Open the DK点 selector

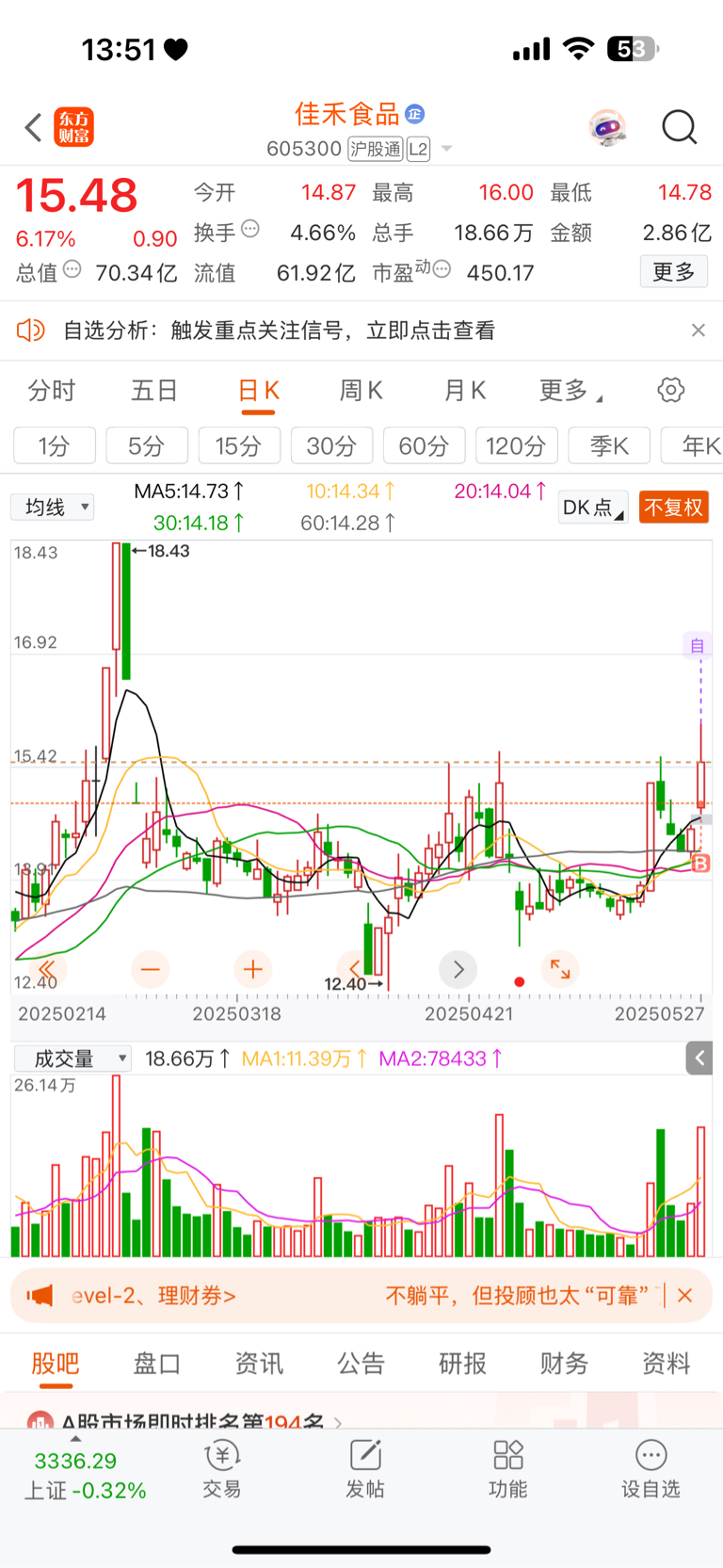pyautogui.click(x=593, y=508)
